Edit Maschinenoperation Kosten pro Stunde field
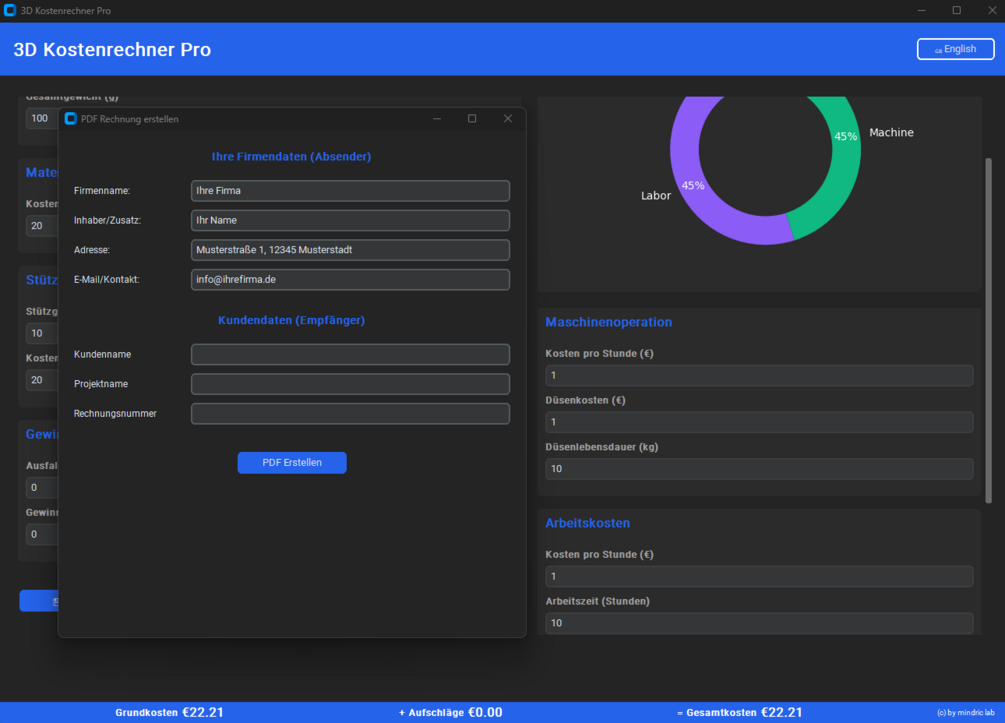 click(759, 375)
